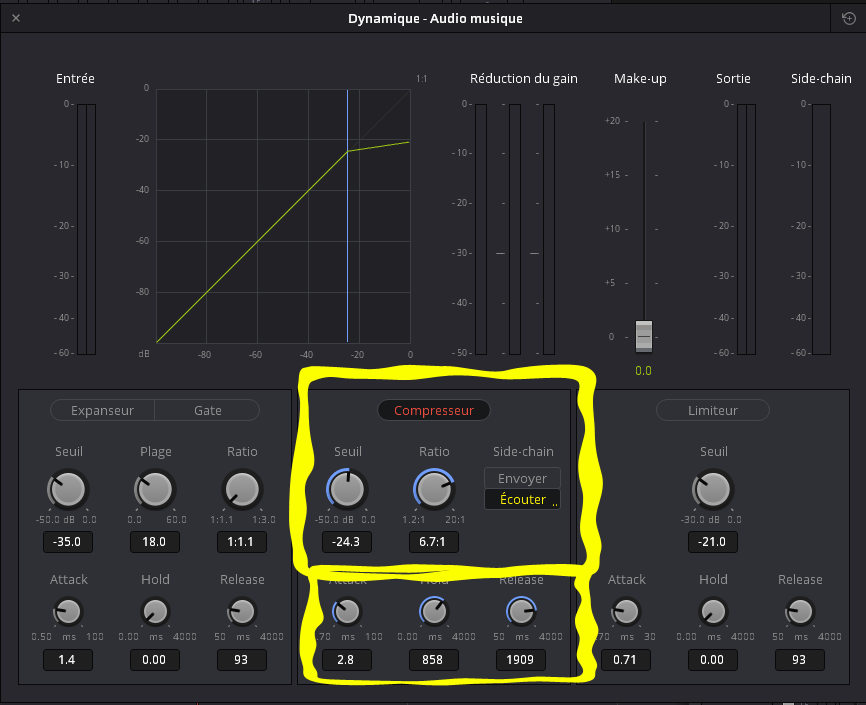Click the Make-up value 0.0 readout

click(x=643, y=371)
